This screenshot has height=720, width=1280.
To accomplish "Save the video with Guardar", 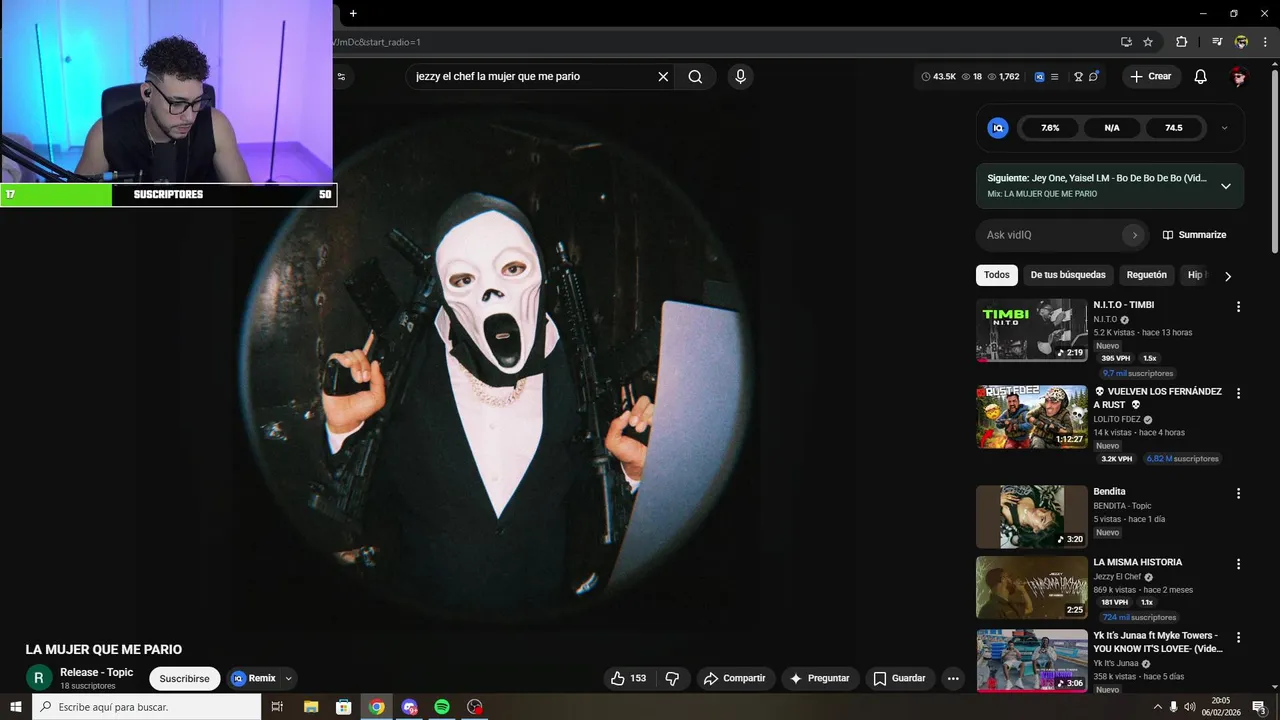I will pos(900,678).
